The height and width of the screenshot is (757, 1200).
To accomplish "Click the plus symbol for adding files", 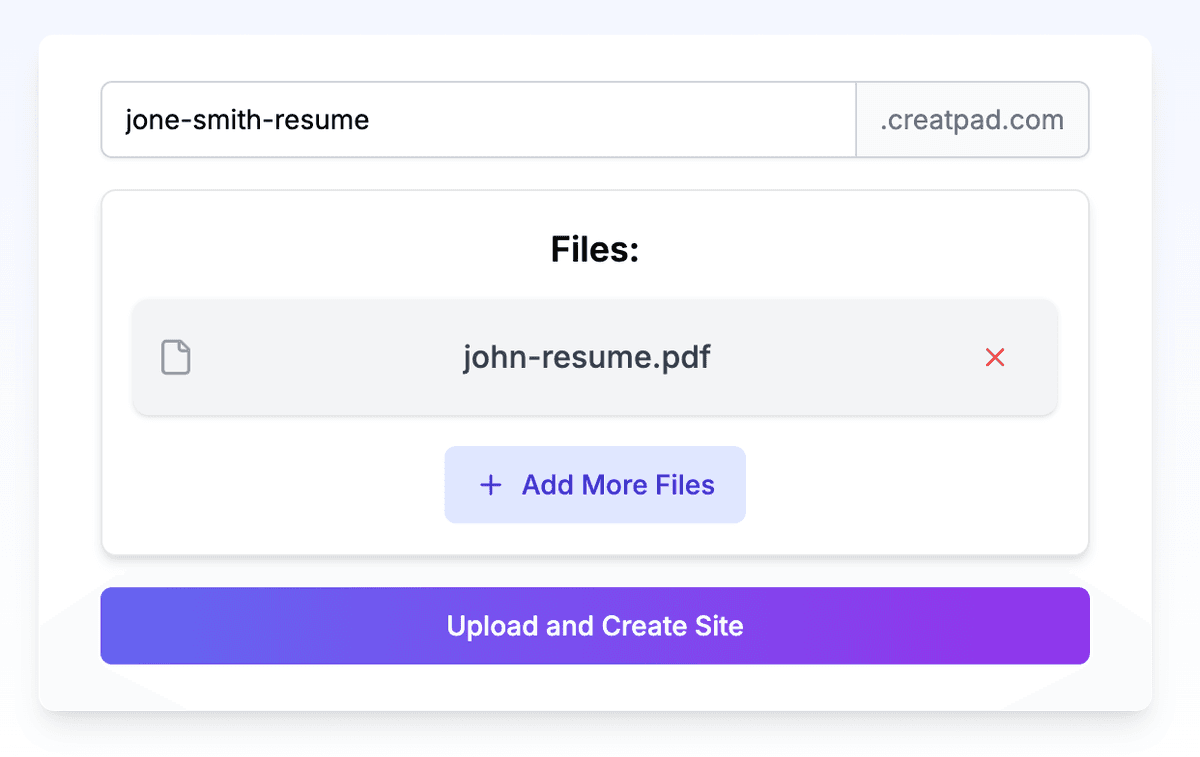I will (x=490, y=484).
